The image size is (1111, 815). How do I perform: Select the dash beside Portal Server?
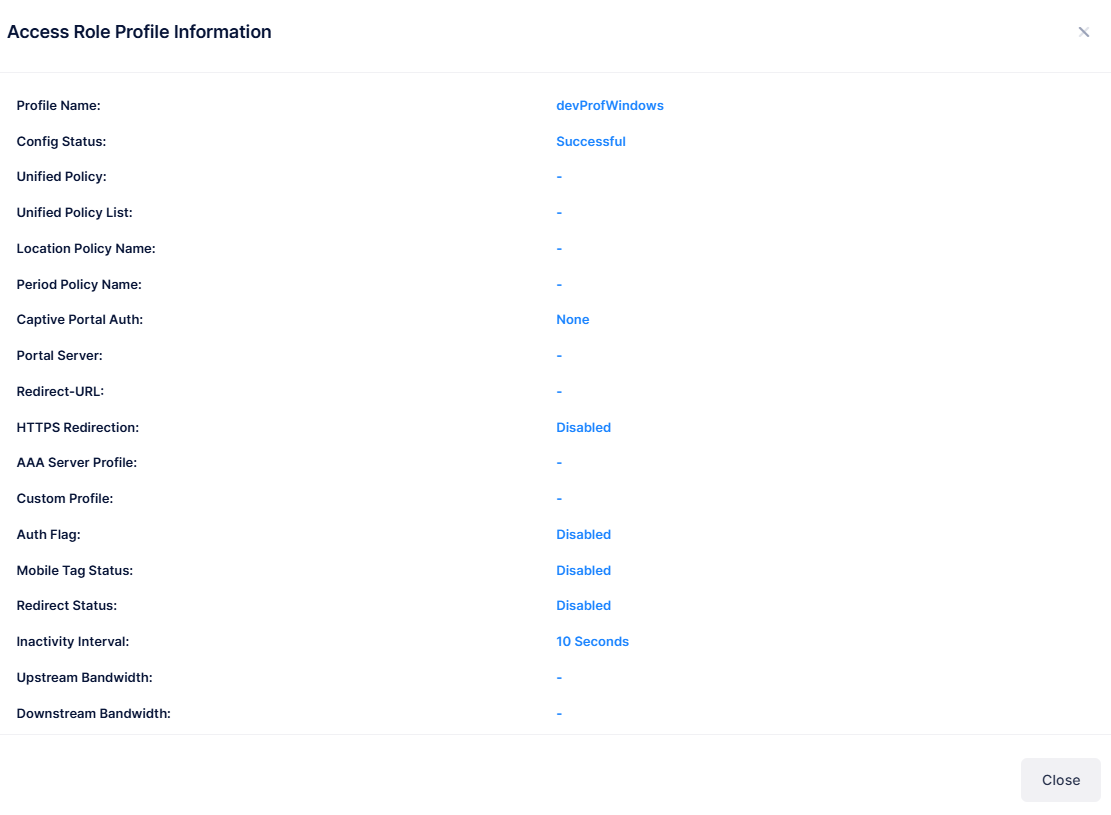[559, 355]
